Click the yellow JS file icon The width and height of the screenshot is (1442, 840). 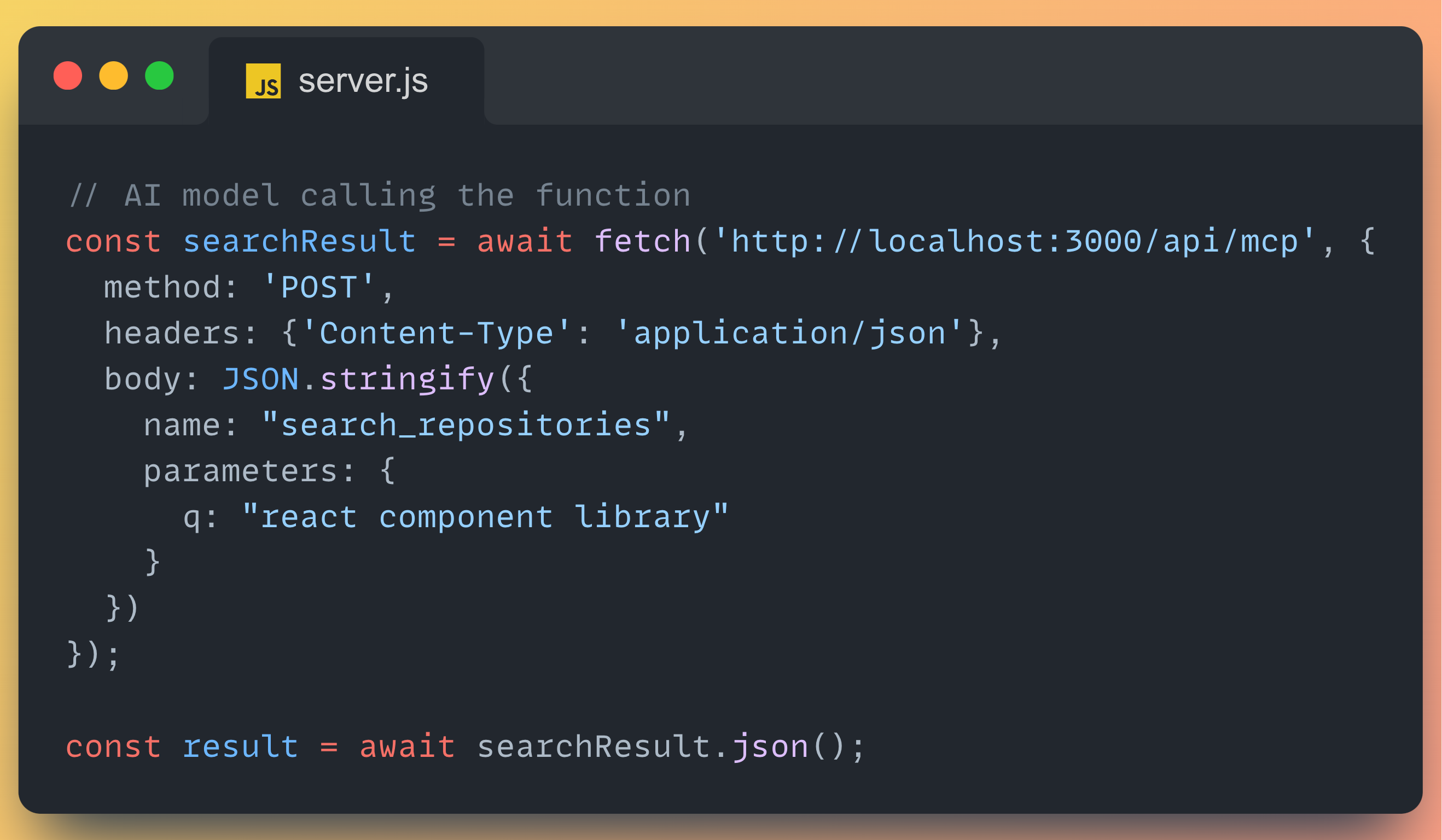[x=263, y=81]
